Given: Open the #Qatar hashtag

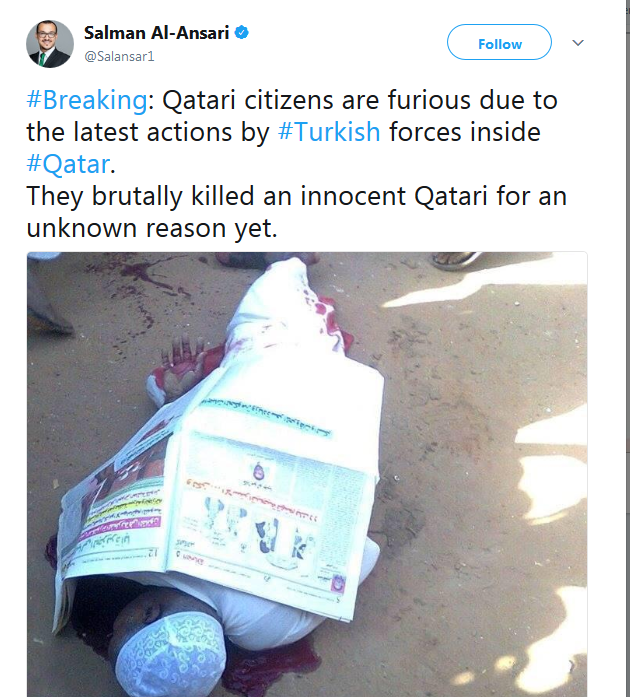Looking at the screenshot, I should 68,164.
